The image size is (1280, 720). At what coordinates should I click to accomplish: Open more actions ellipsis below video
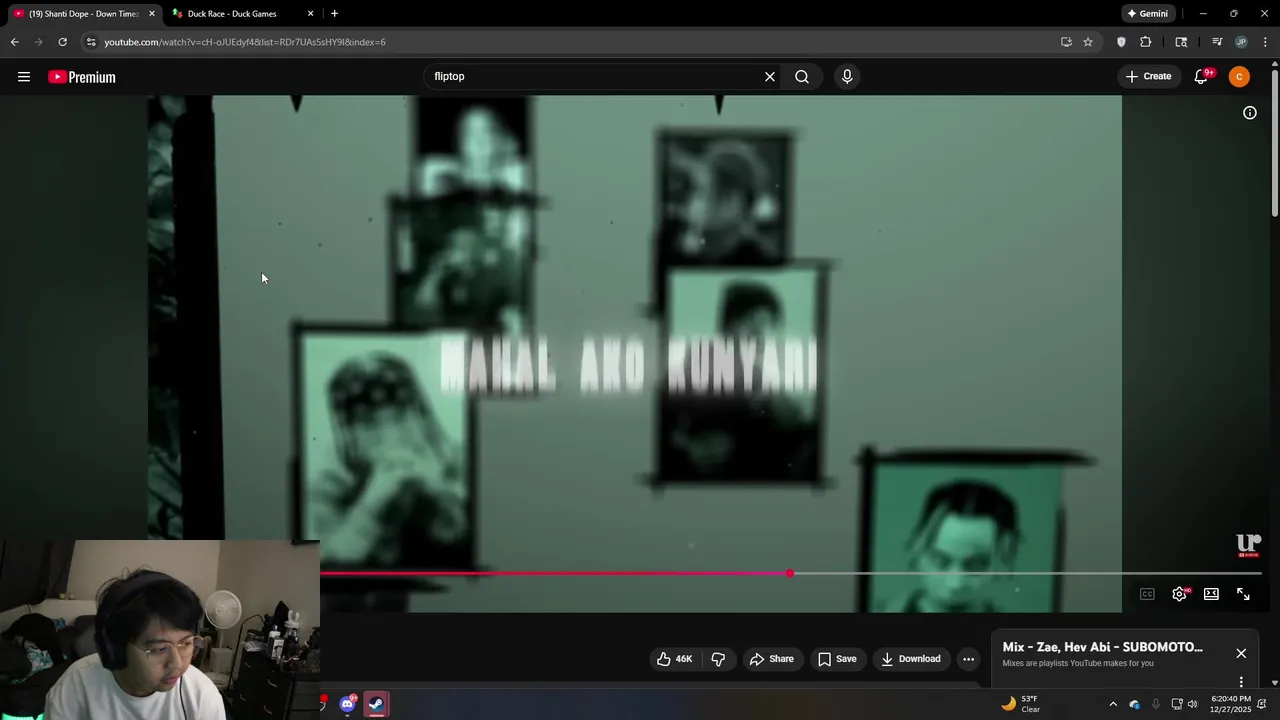tap(968, 659)
